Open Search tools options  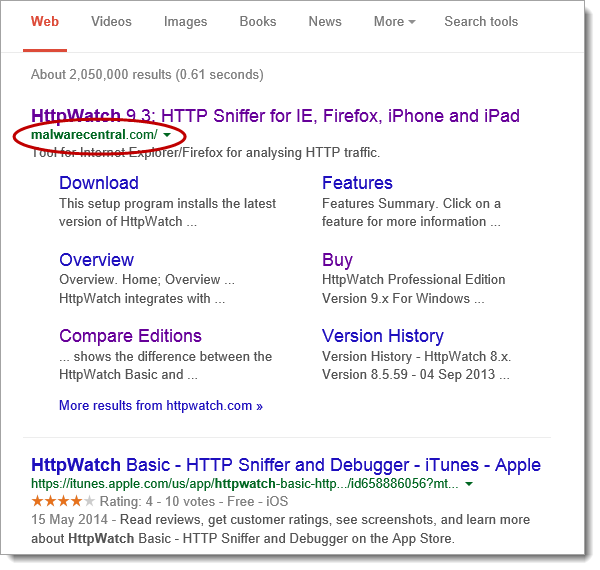481,21
